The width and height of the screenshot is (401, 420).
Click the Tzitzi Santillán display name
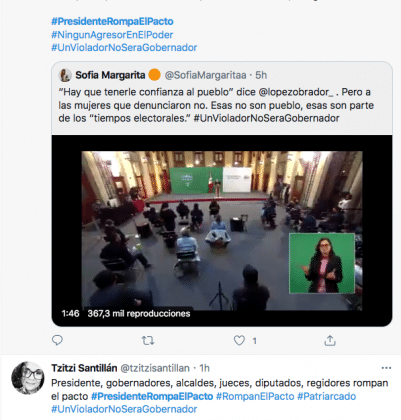point(84,368)
